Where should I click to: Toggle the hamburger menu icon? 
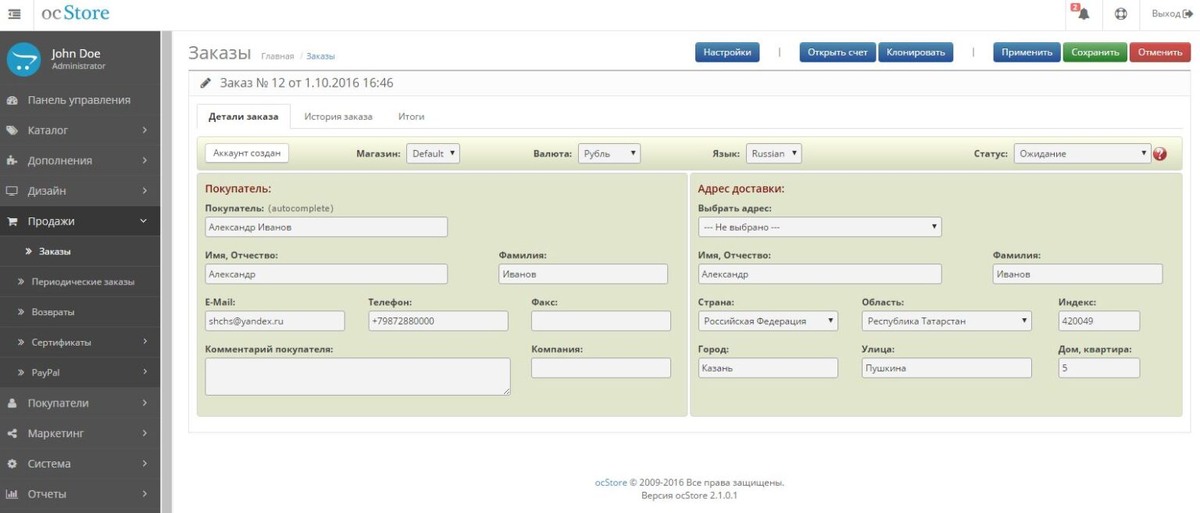[14, 14]
